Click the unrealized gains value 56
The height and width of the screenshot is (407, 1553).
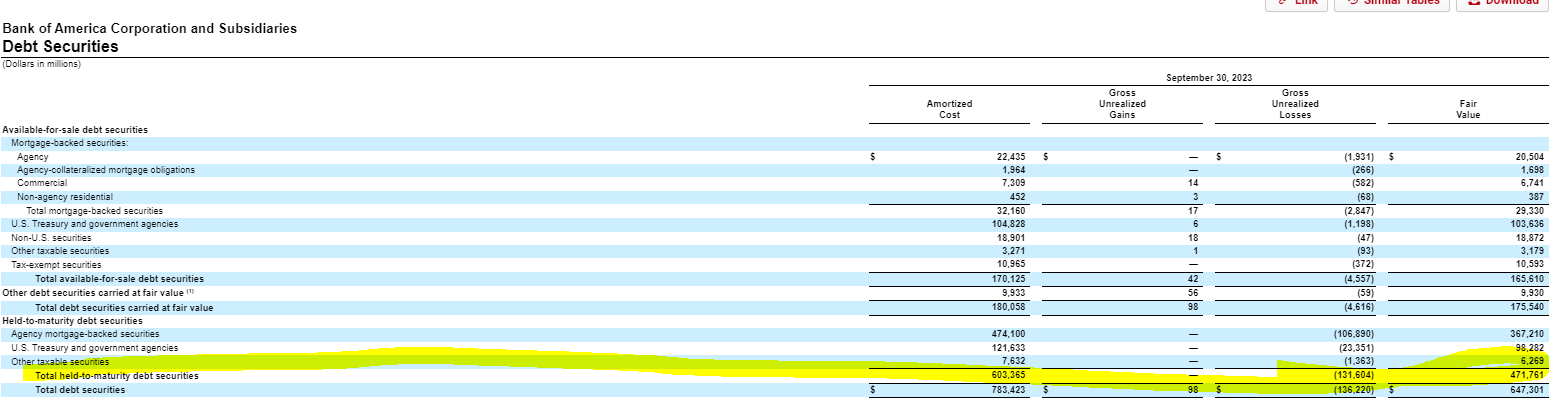click(x=1193, y=293)
